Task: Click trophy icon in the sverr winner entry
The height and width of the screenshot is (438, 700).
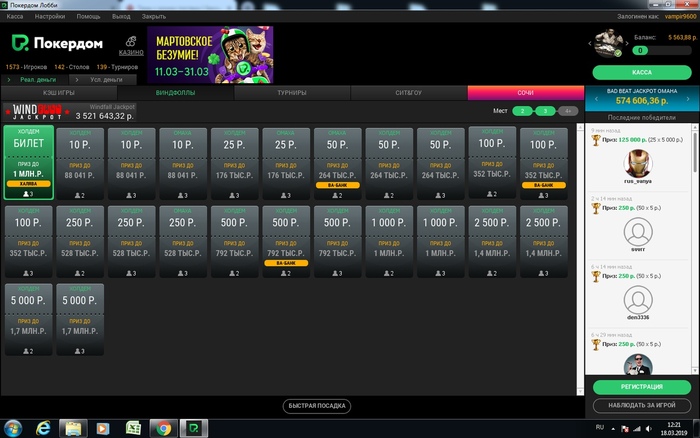Action: click(x=596, y=209)
